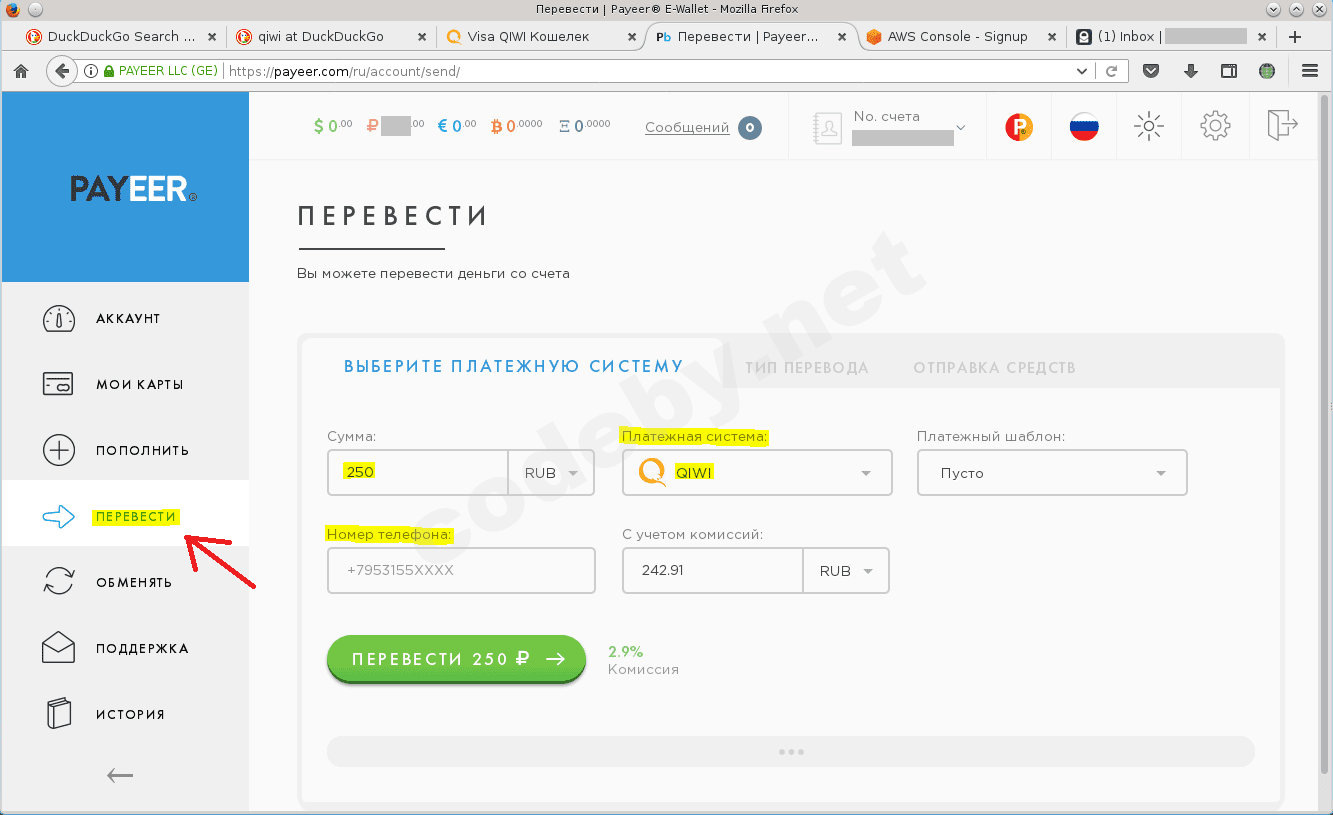Click the red Payeer coin icon
Viewport: 1333px width, 815px height.
click(x=1019, y=127)
